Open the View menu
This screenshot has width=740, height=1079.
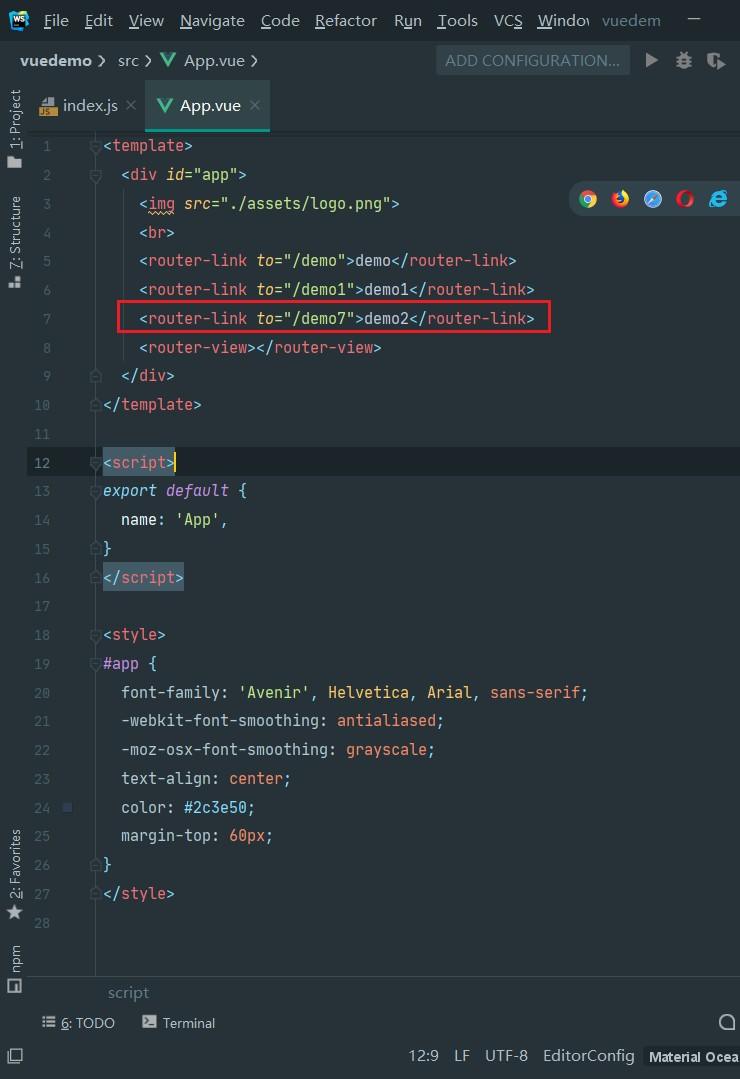coord(146,21)
